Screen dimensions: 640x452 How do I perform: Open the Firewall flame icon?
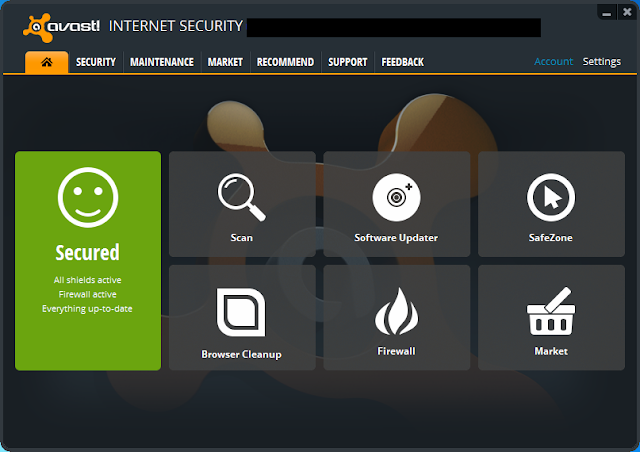tap(396, 312)
